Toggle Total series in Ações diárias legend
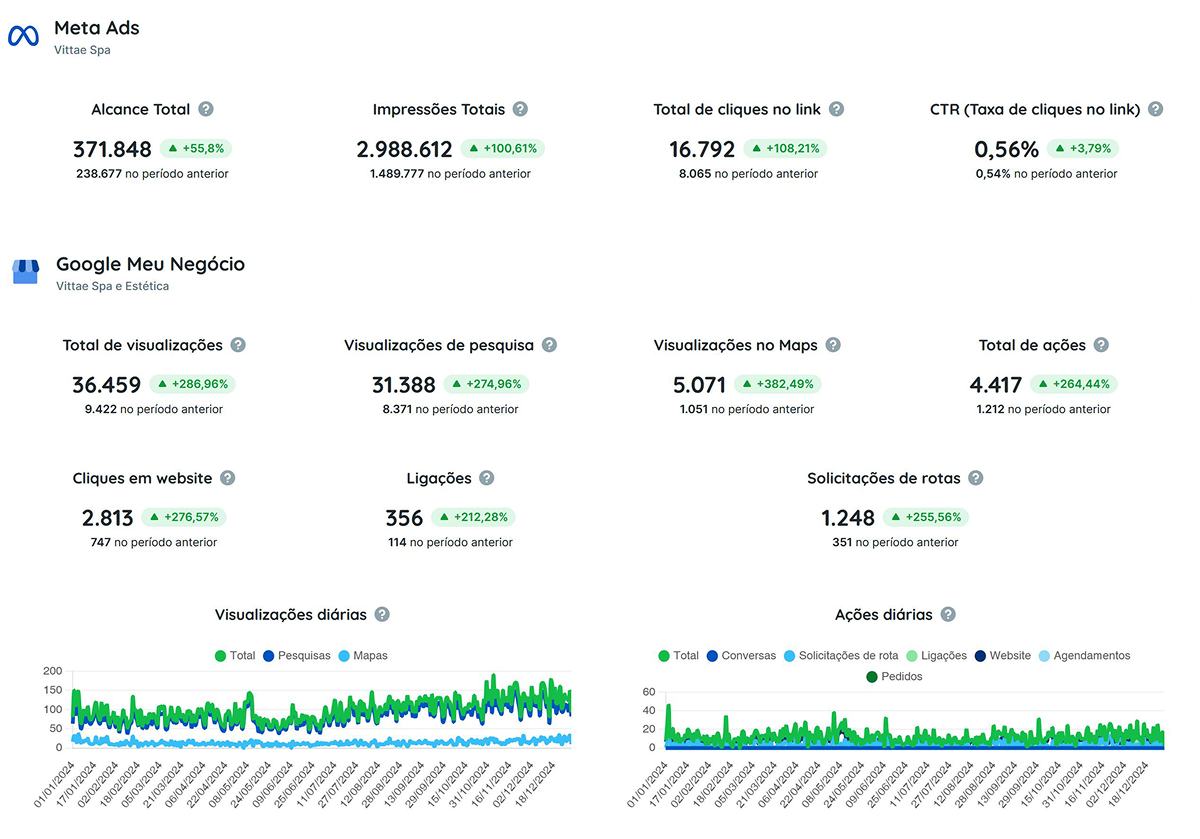This screenshot has width=1200, height=839. click(678, 656)
